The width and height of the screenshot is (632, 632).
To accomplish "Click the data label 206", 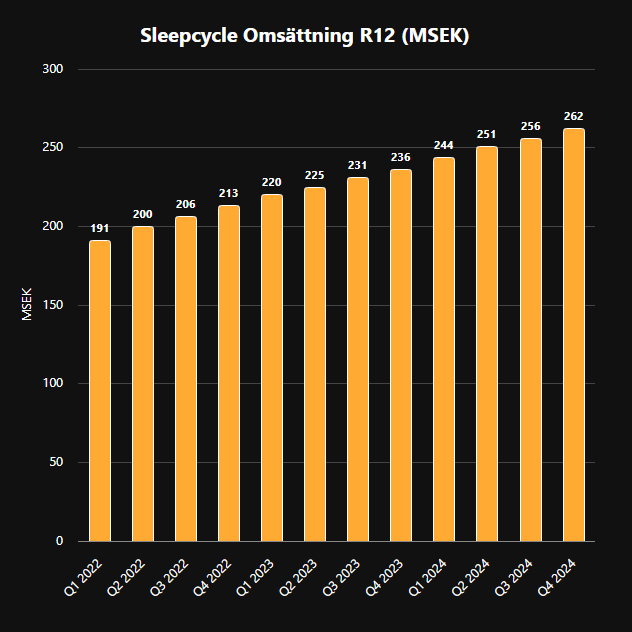I will (186, 204).
